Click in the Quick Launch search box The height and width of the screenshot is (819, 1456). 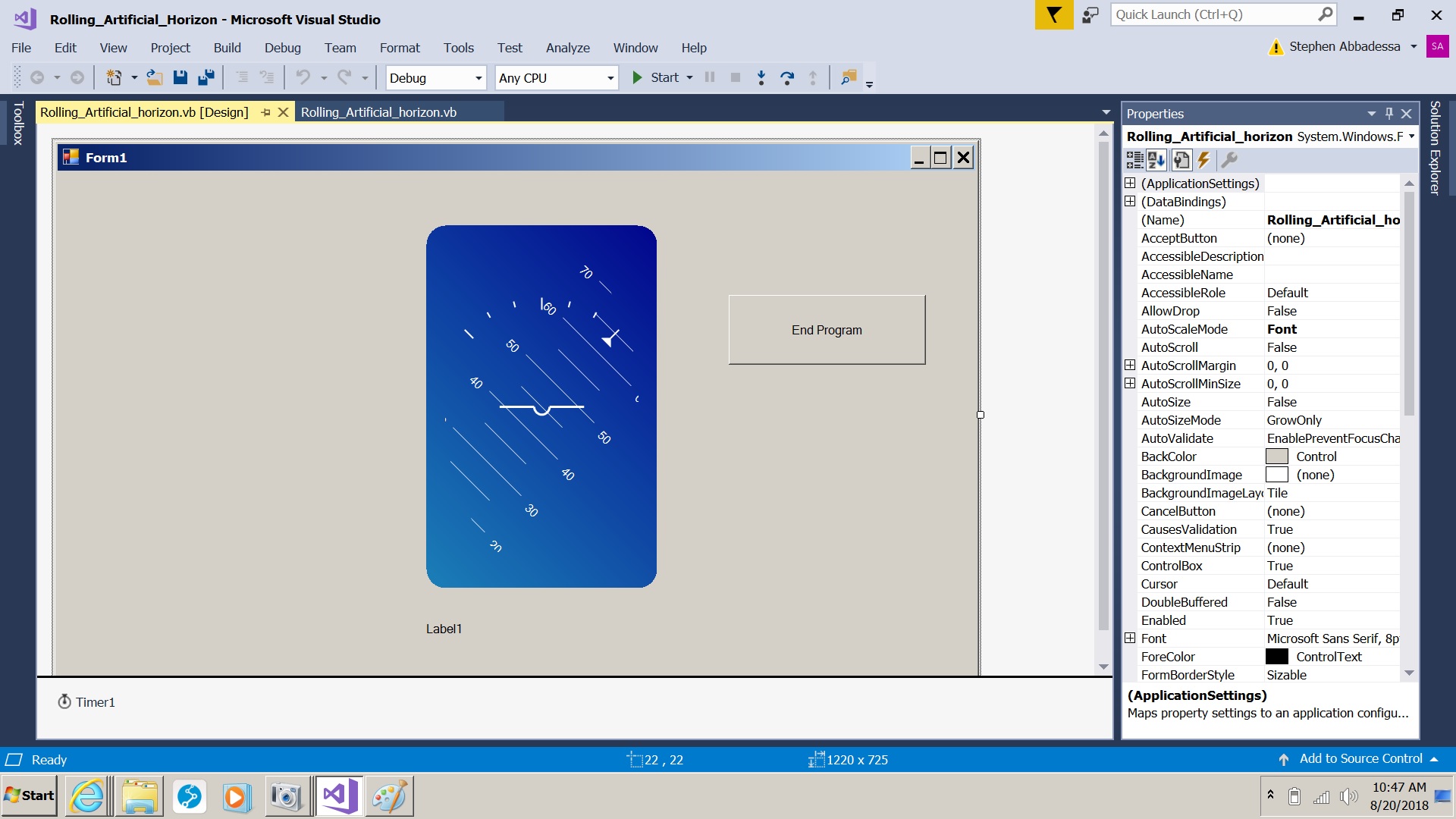pos(1223,14)
